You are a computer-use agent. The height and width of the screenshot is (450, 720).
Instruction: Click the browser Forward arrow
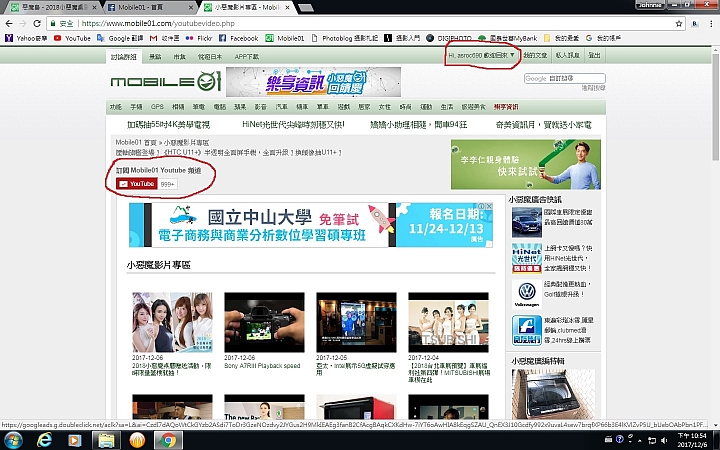tap(23, 23)
